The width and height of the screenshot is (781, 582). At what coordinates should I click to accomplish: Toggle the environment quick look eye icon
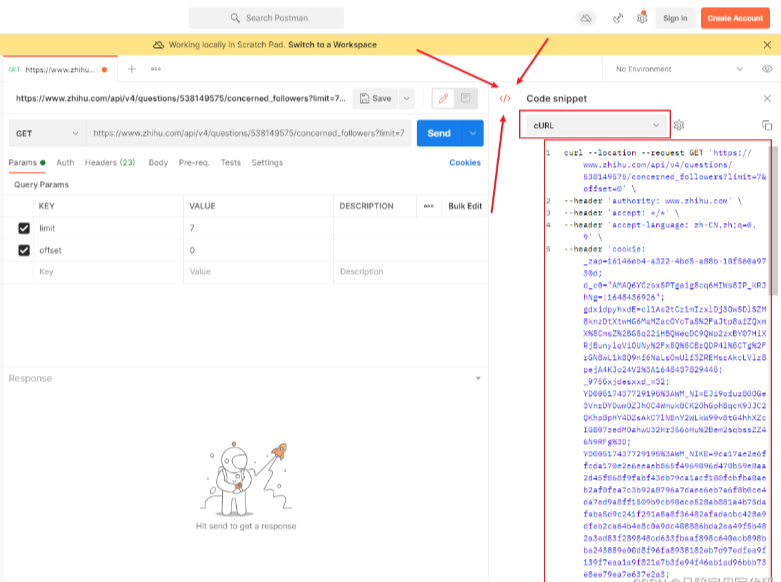click(767, 69)
